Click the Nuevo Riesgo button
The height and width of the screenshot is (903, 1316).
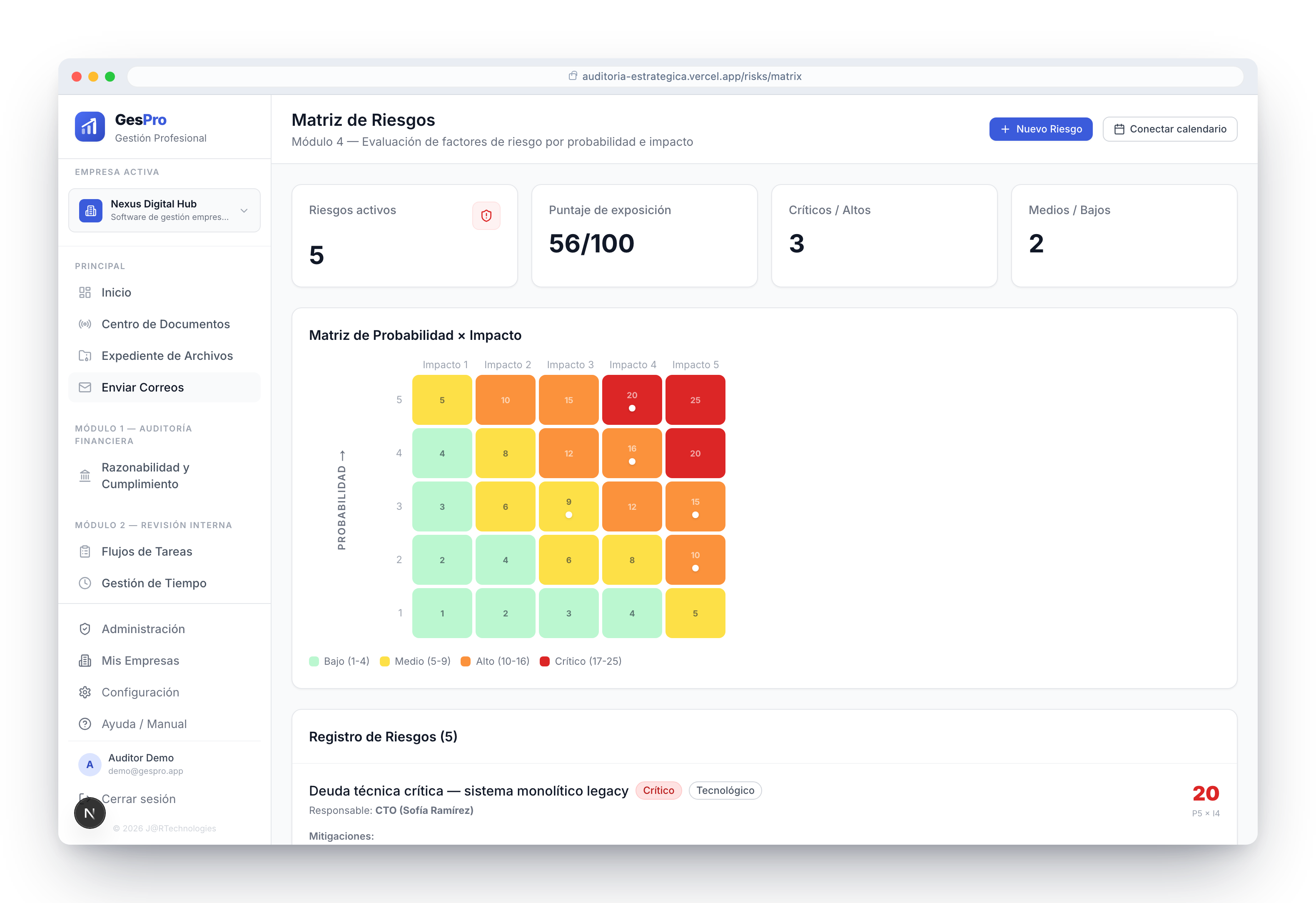point(1041,129)
